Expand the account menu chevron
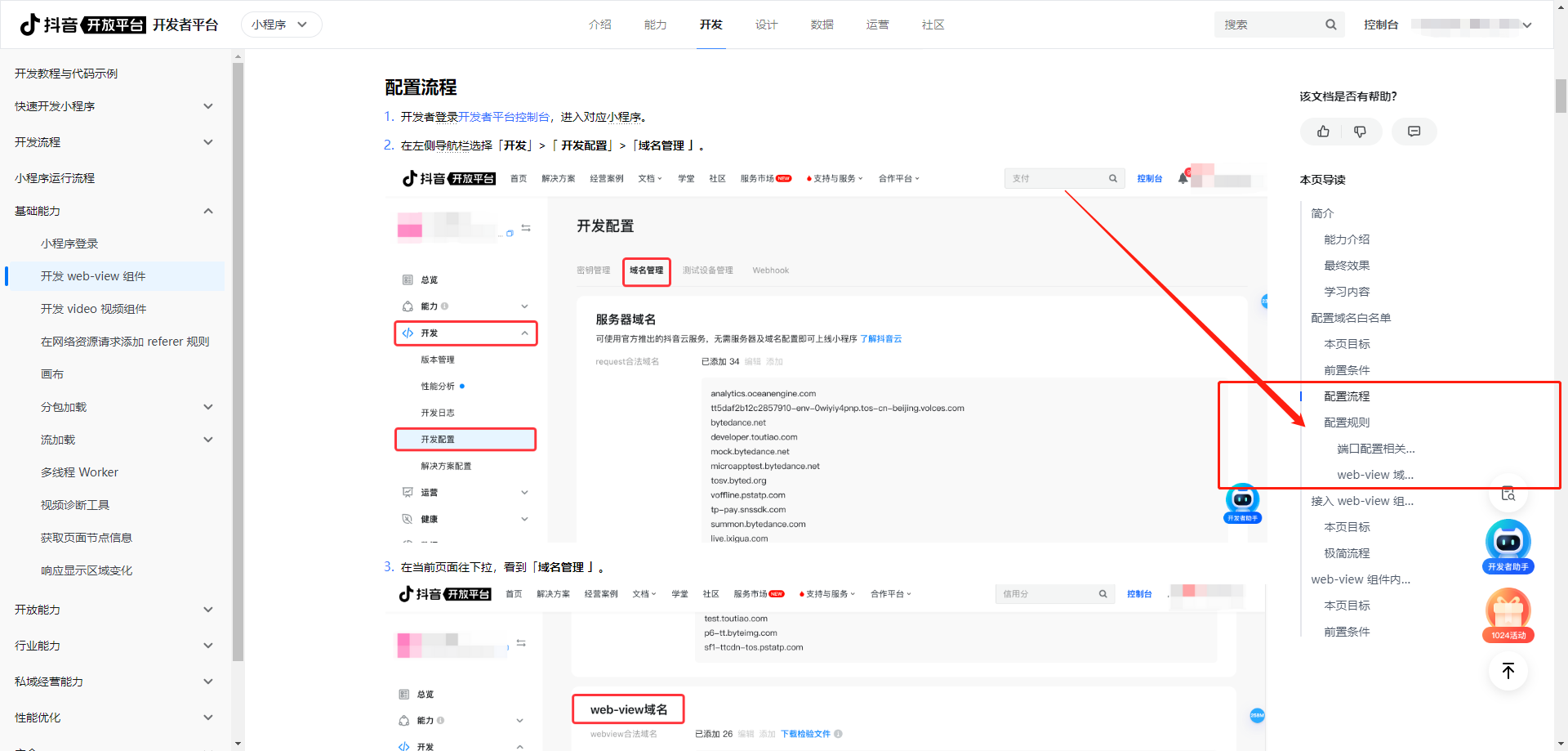Viewport: 1568px width, 751px height. point(1527,25)
